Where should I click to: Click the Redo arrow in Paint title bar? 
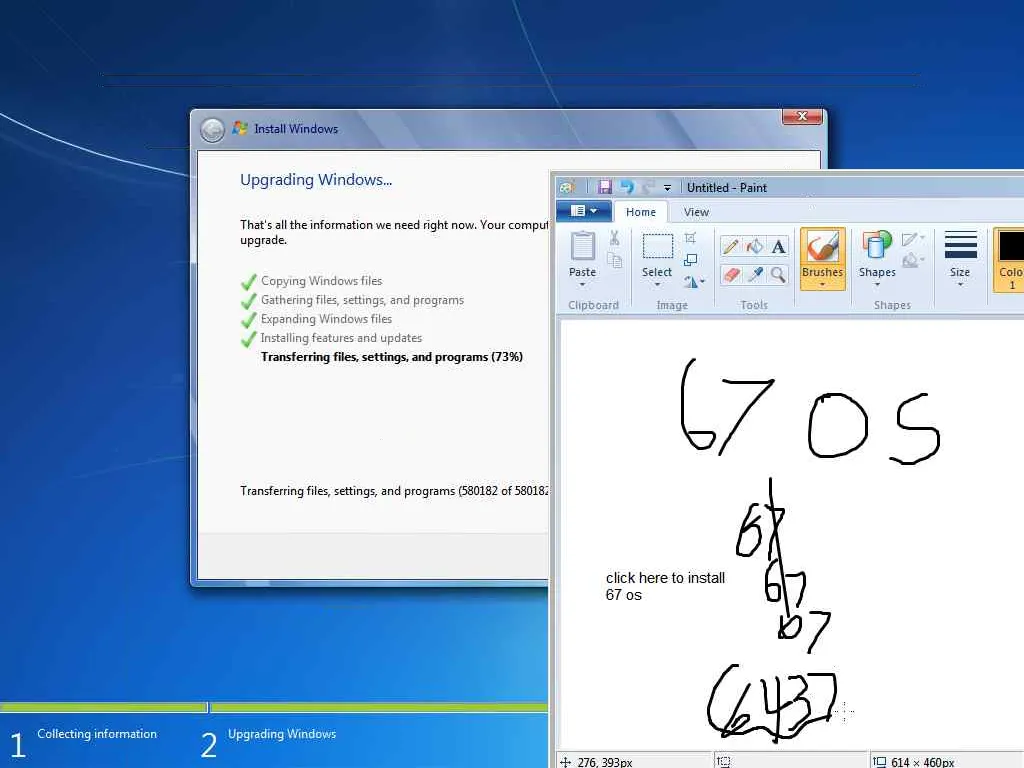click(648, 187)
